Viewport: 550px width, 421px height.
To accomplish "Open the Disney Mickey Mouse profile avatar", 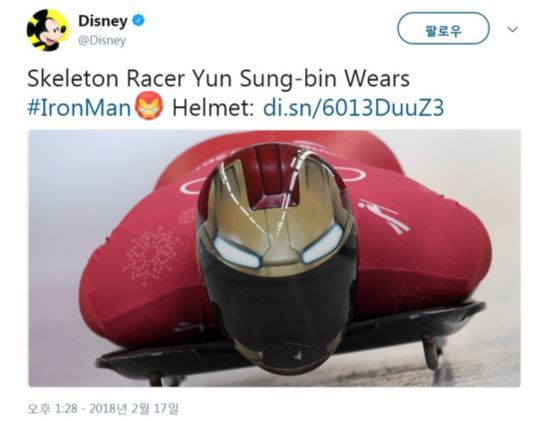I will [47, 30].
